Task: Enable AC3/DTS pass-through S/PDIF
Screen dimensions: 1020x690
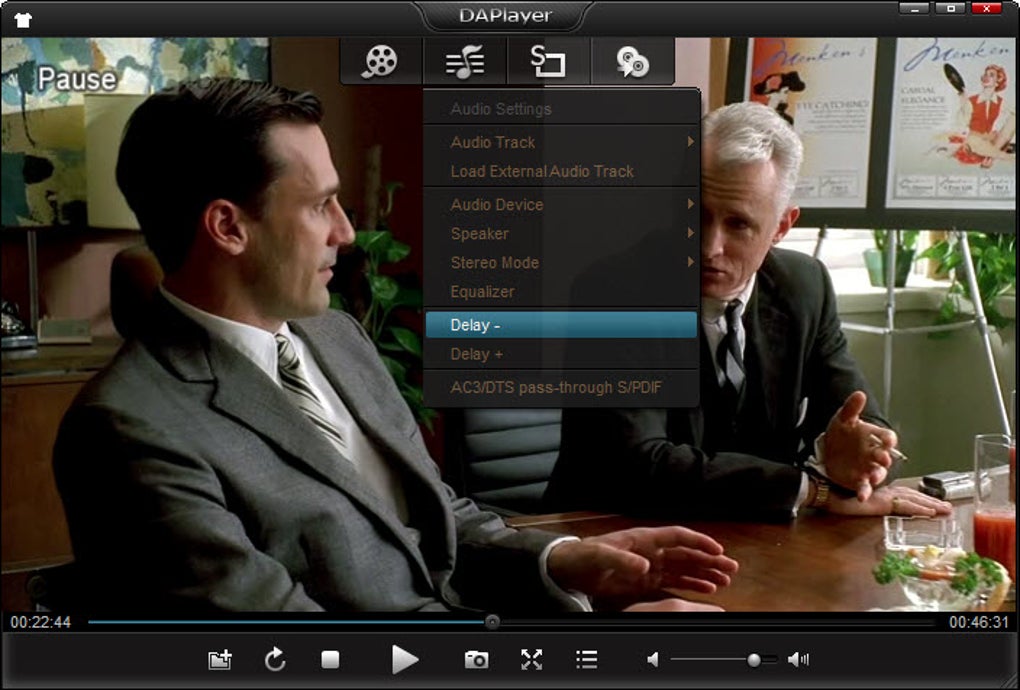Action: pyautogui.click(x=556, y=387)
